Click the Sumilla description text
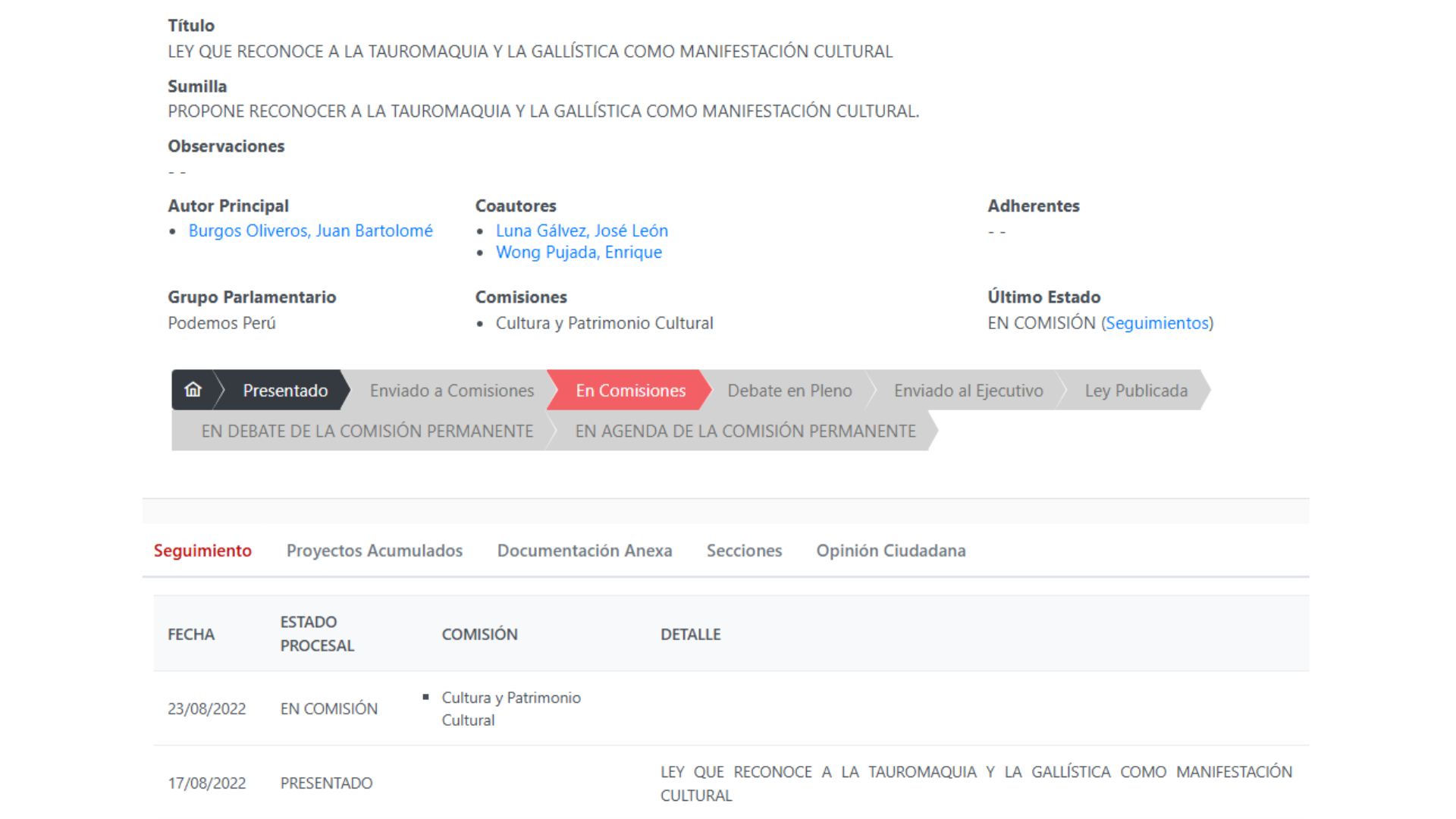 click(544, 111)
